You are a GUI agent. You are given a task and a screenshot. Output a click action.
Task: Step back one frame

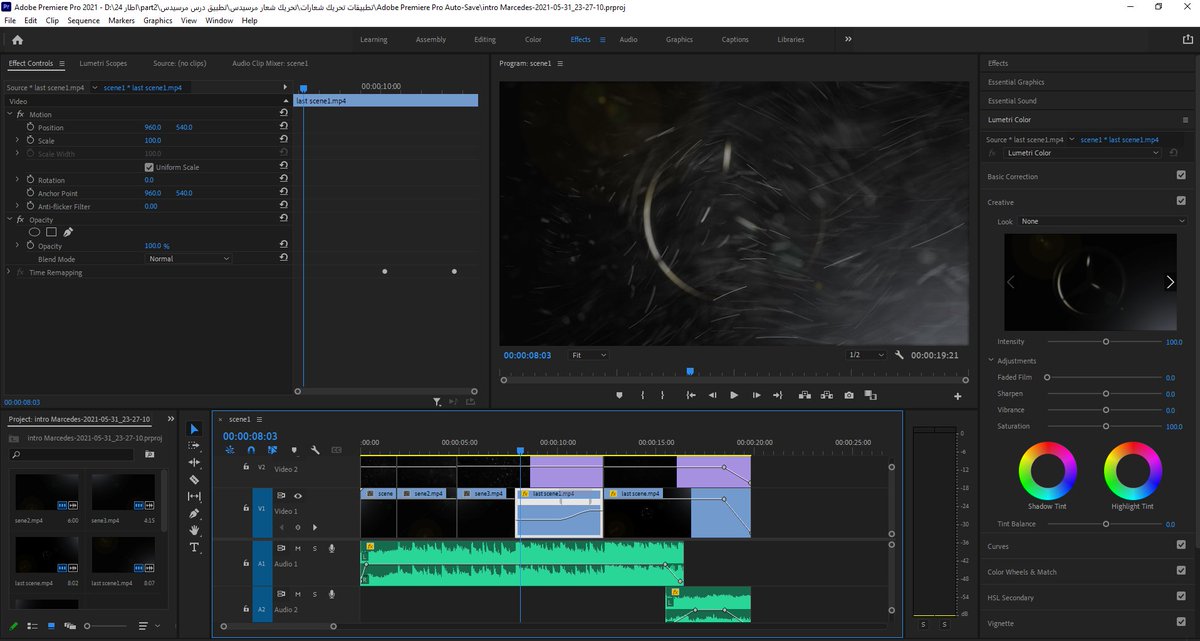[712, 395]
